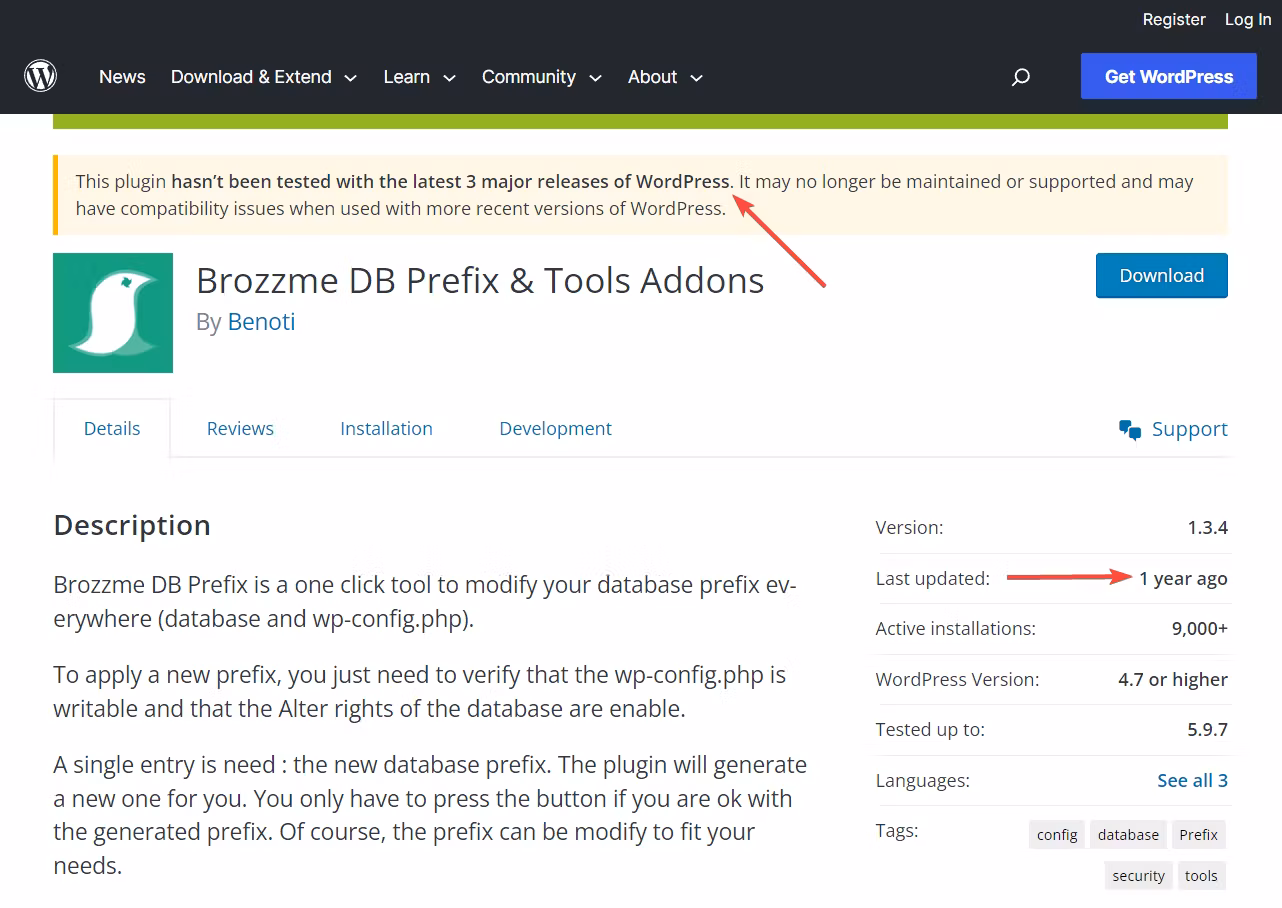Select the database tag

pos(1127,834)
